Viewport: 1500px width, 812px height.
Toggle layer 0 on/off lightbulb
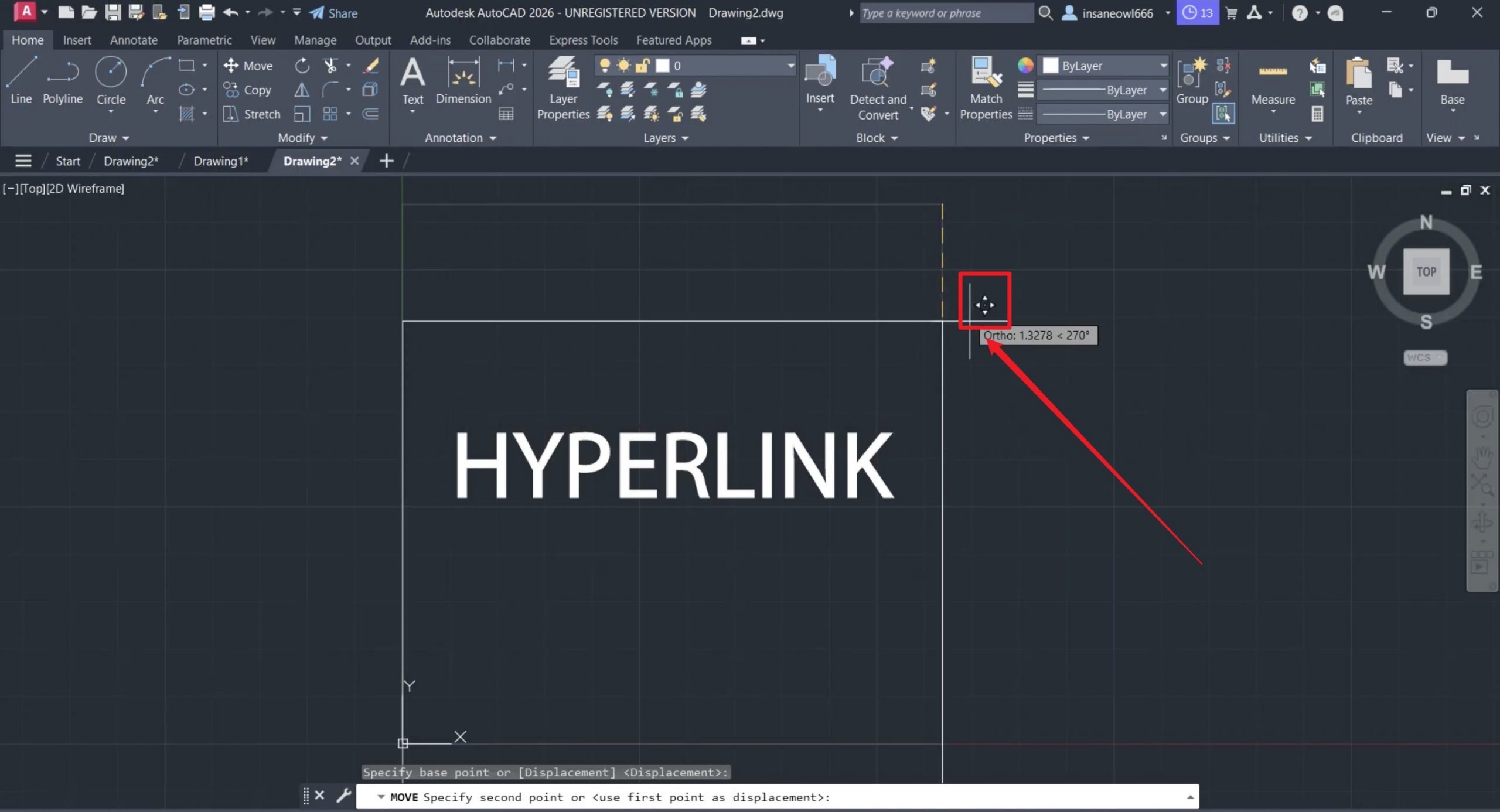[605, 66]
